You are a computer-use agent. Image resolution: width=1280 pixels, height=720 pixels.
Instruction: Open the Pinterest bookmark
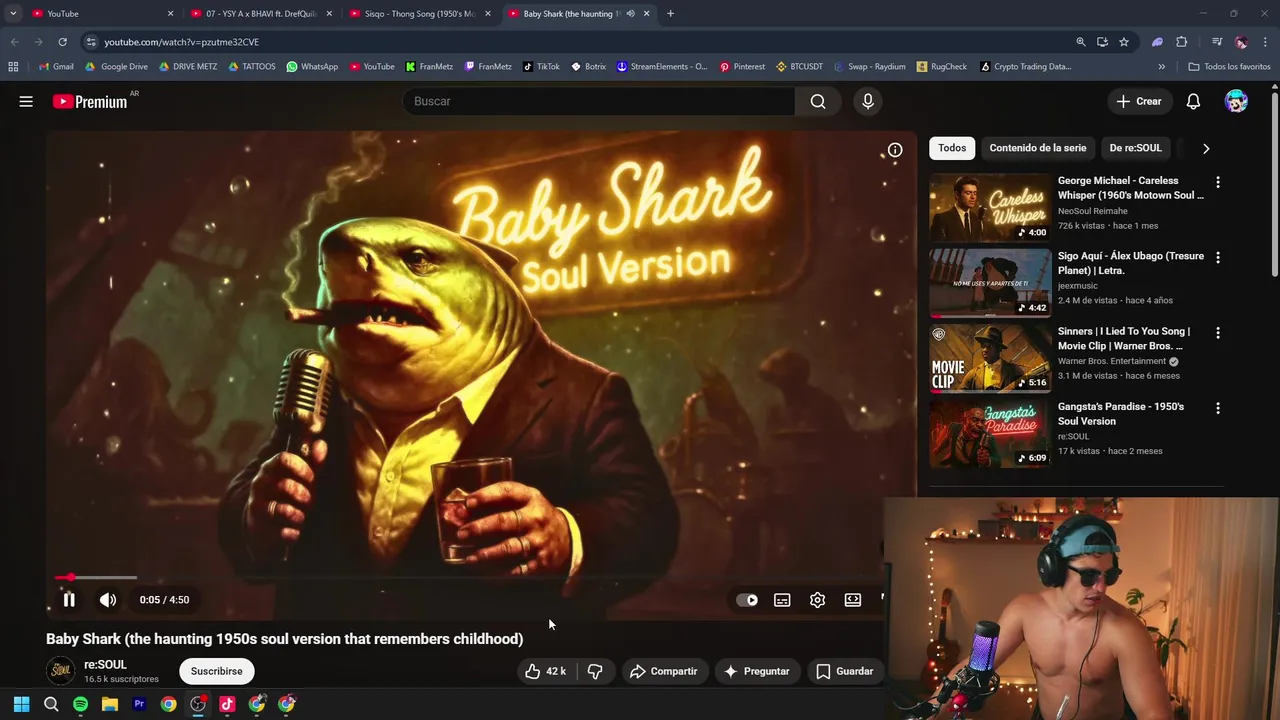click(742, 67)
